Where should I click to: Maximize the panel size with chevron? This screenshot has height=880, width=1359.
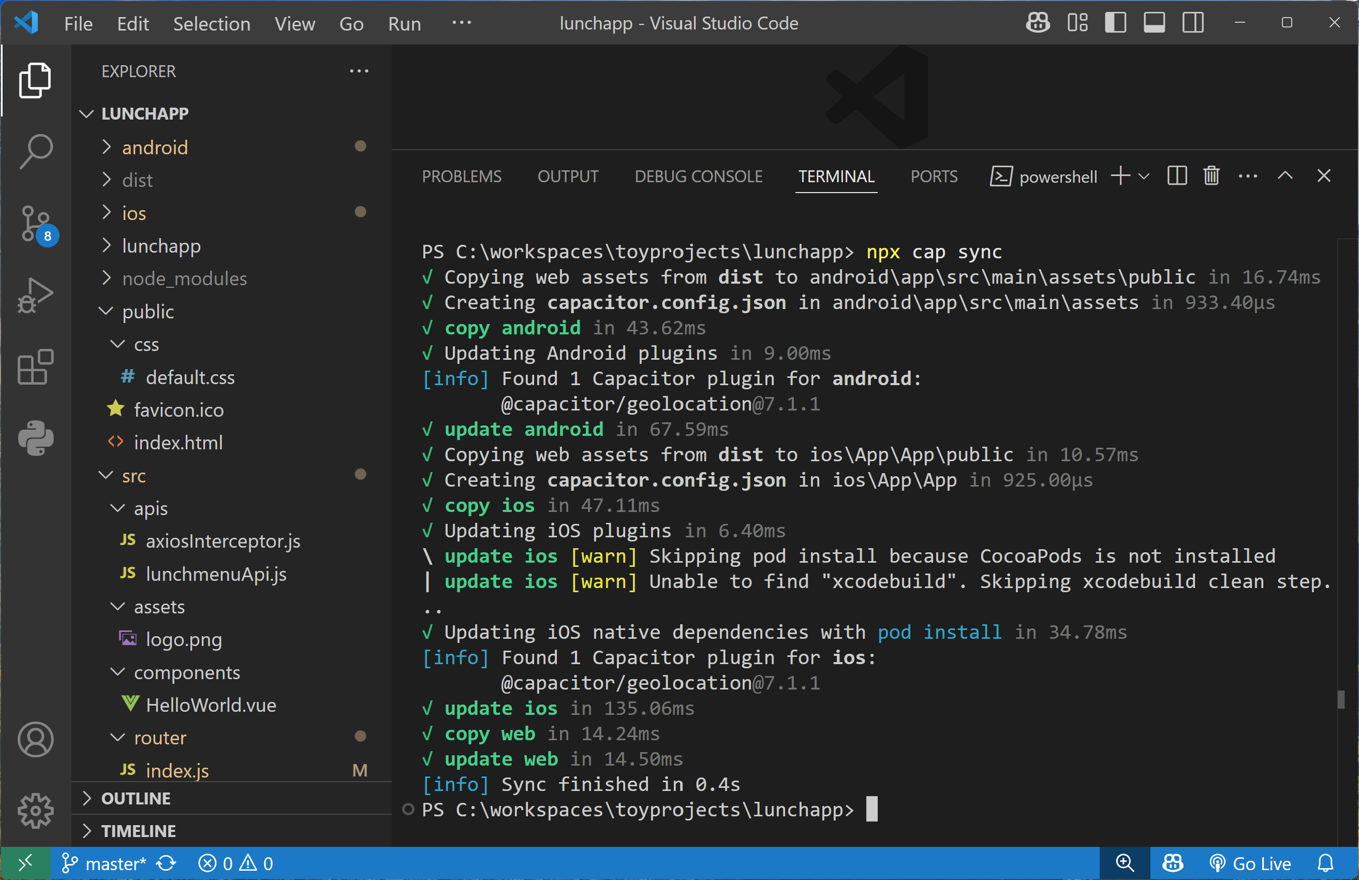(x=1285, y=176)
